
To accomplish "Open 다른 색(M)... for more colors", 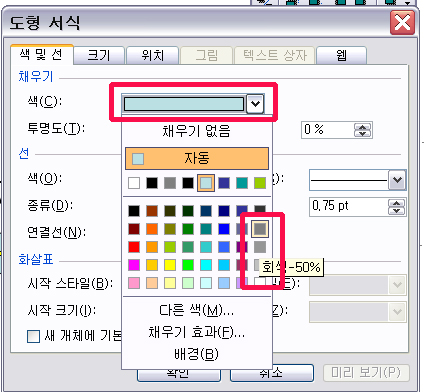I will tap(197, 311).
